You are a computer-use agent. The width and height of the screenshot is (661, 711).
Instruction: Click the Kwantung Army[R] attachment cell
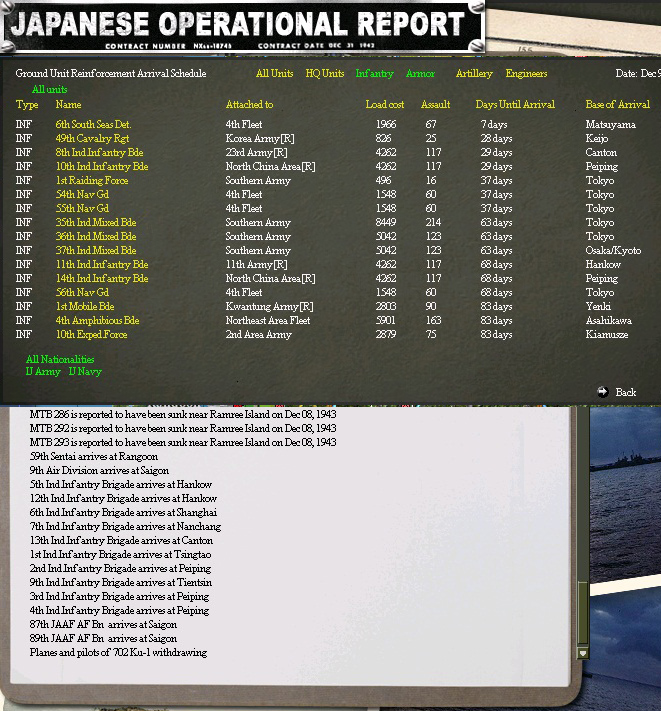point(269,307)
